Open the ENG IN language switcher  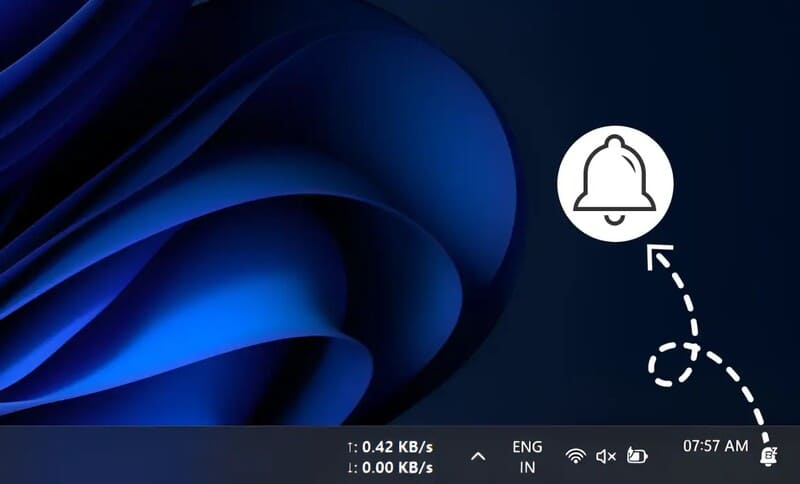coord(528,457)
